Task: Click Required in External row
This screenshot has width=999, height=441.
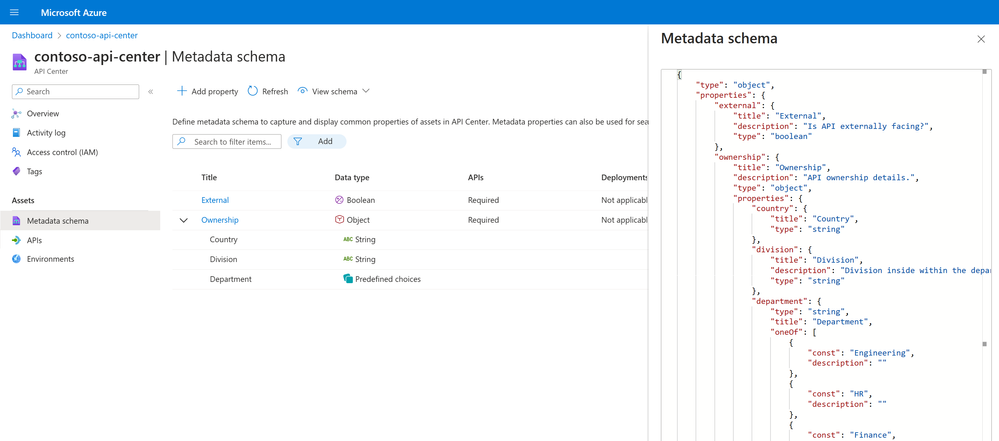Action: (x=483, y=200)
